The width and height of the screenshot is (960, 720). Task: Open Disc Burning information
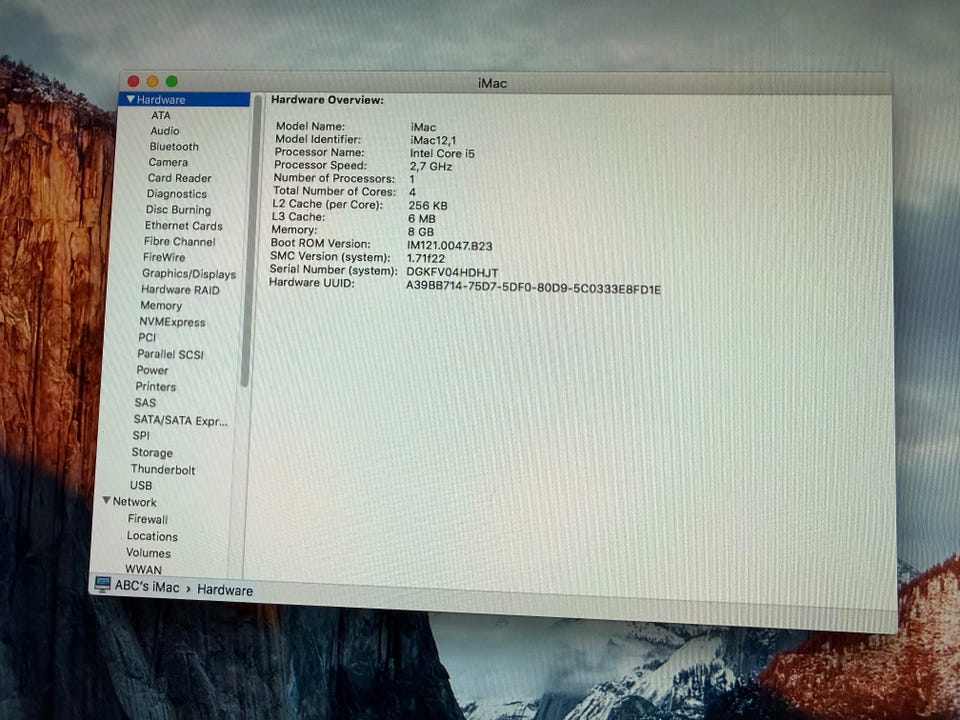pos(178,210)
